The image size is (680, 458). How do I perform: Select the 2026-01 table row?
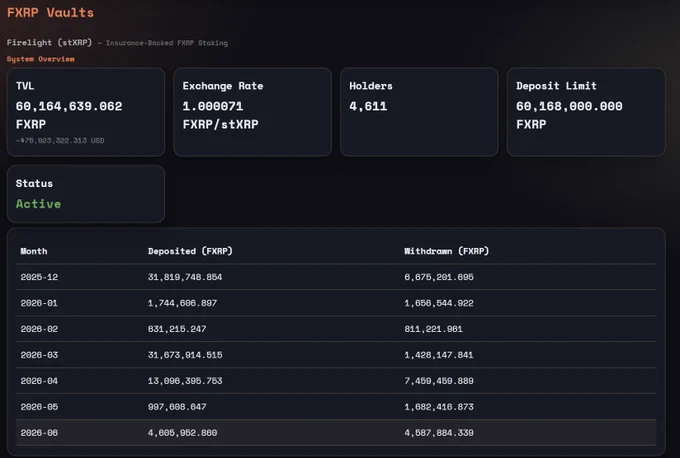coord(336,303)
